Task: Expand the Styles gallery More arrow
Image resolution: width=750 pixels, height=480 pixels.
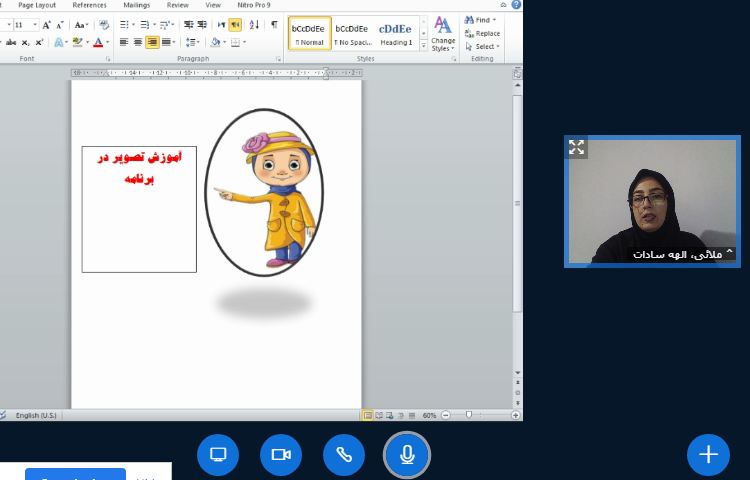Action: point(423,45)
